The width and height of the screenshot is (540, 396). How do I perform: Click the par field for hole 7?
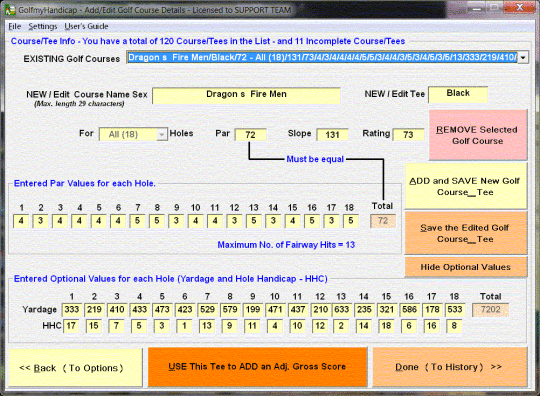pyautogui.click(x=137, y=221)
